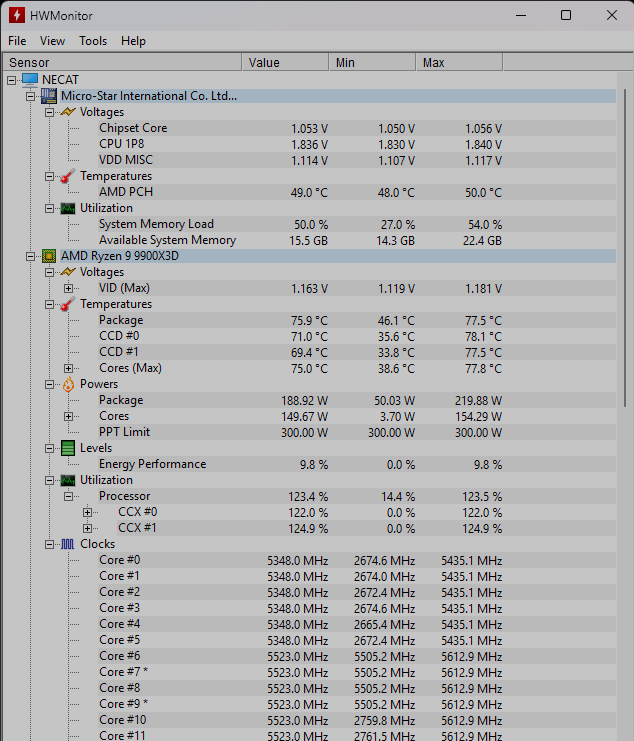Click the Sensor column header
The width and height of the screenshot is (634, 741).
point(122,62)
